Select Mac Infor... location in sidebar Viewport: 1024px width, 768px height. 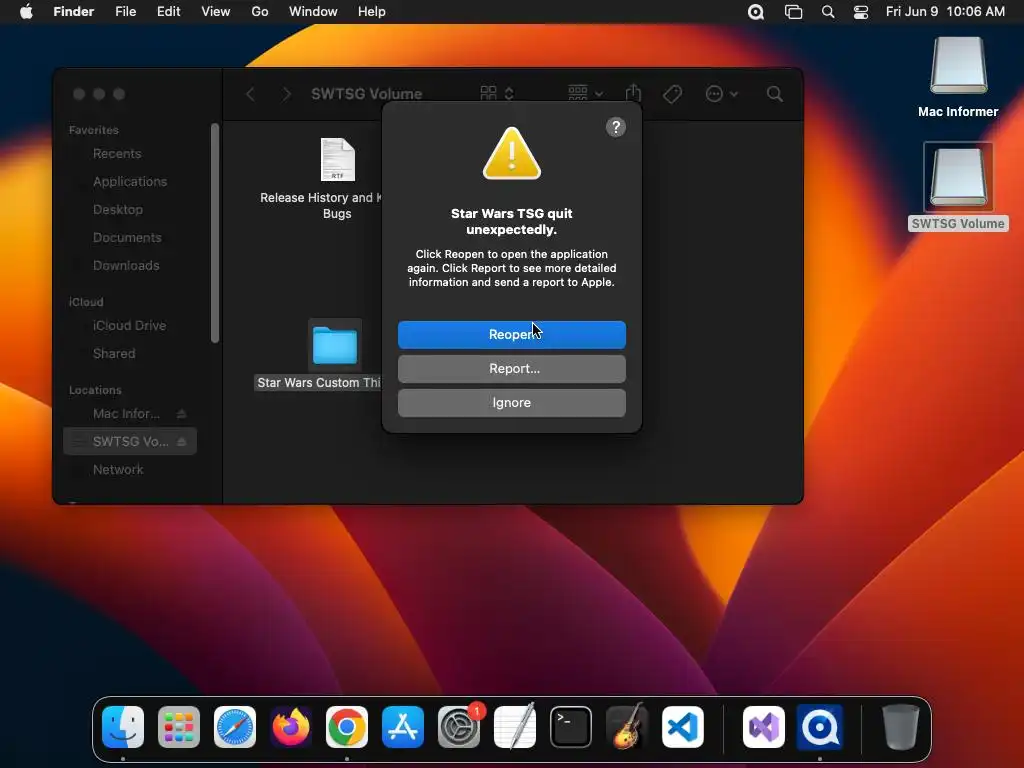tap(126, 413)
